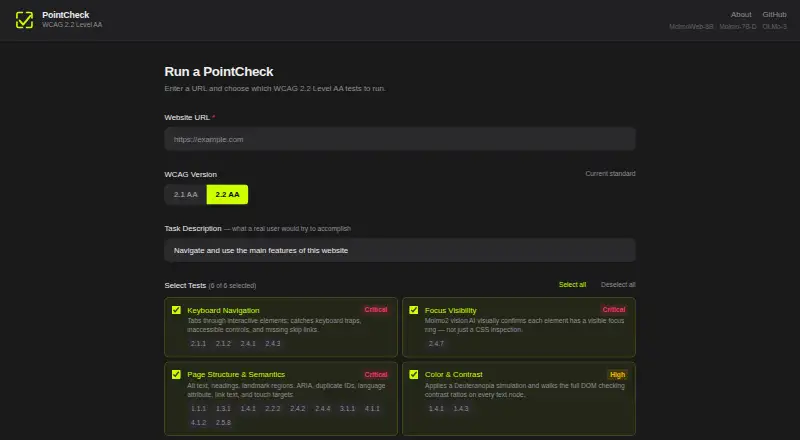This screenshot has width=800, height=440.
Task: Uncheck the Color & Contrast test checkbox
Action: pyautogui.click(x=414, y=374)
